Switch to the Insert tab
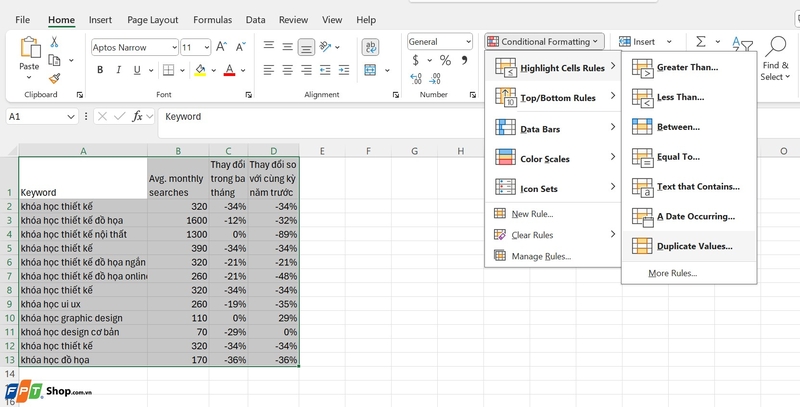800x407 pixels. (x=100, y=20)
